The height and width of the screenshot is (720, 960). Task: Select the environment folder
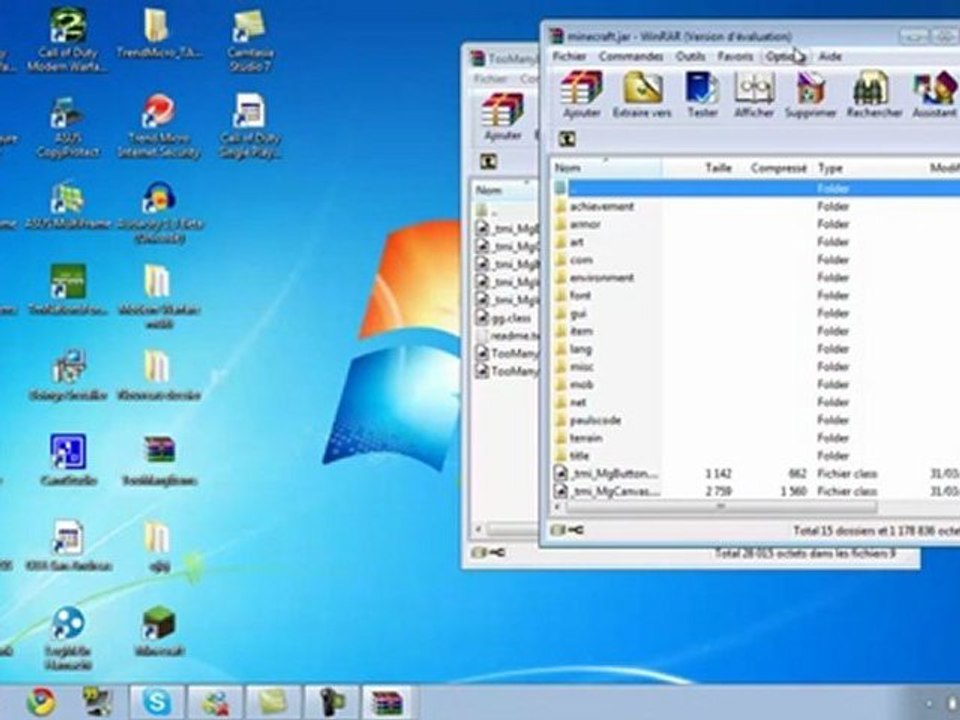pos(601,277)
